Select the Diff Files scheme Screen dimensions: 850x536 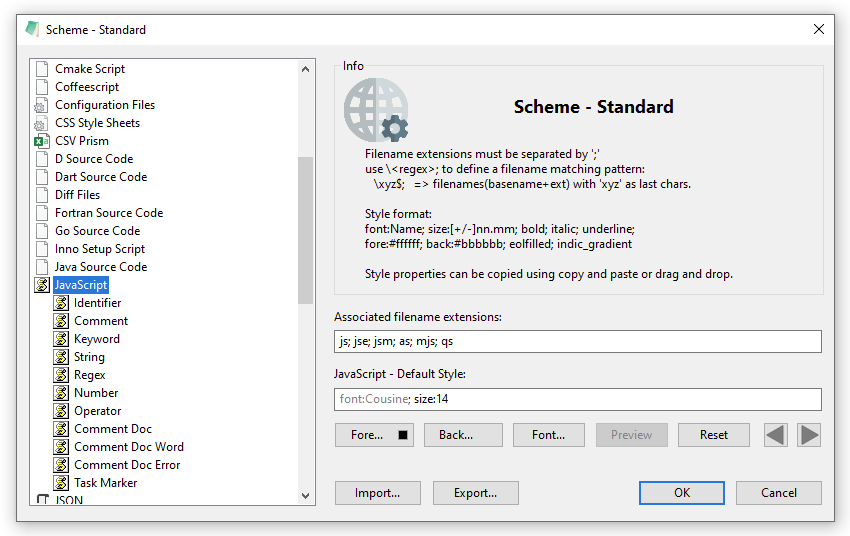(78, 195)
